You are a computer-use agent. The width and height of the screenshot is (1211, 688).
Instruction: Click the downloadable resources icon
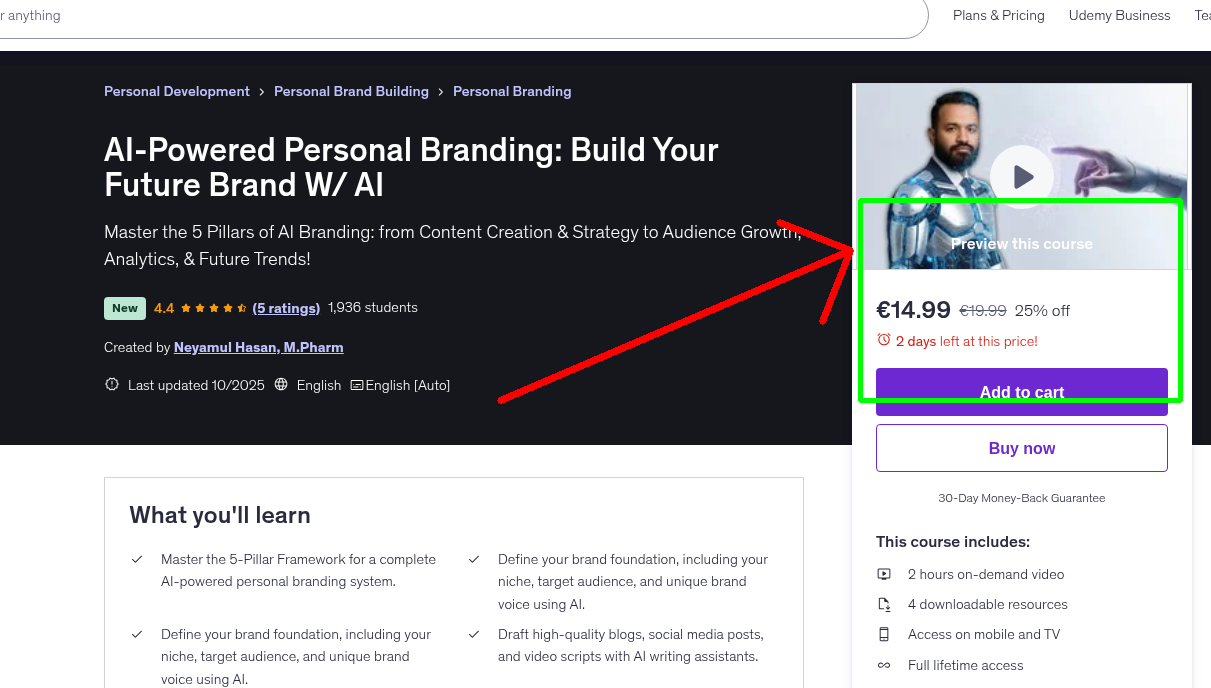884,604
